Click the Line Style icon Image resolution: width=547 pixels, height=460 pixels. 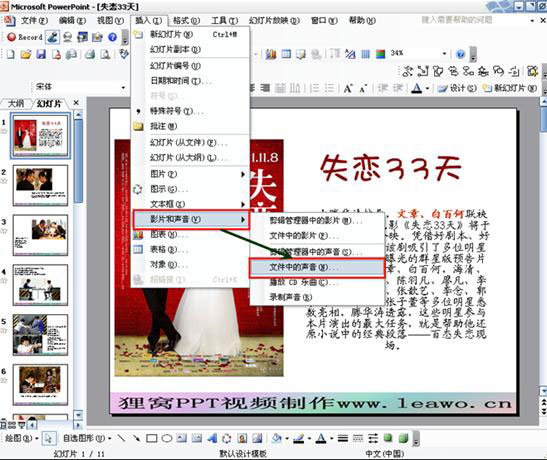point(343,438)
